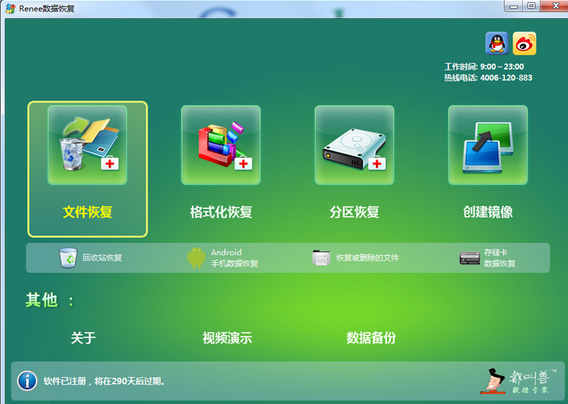Click the 回收站恢复 recycle bin icon
The width and height of the screenshot is (568, 404).
tap(68, 258)
